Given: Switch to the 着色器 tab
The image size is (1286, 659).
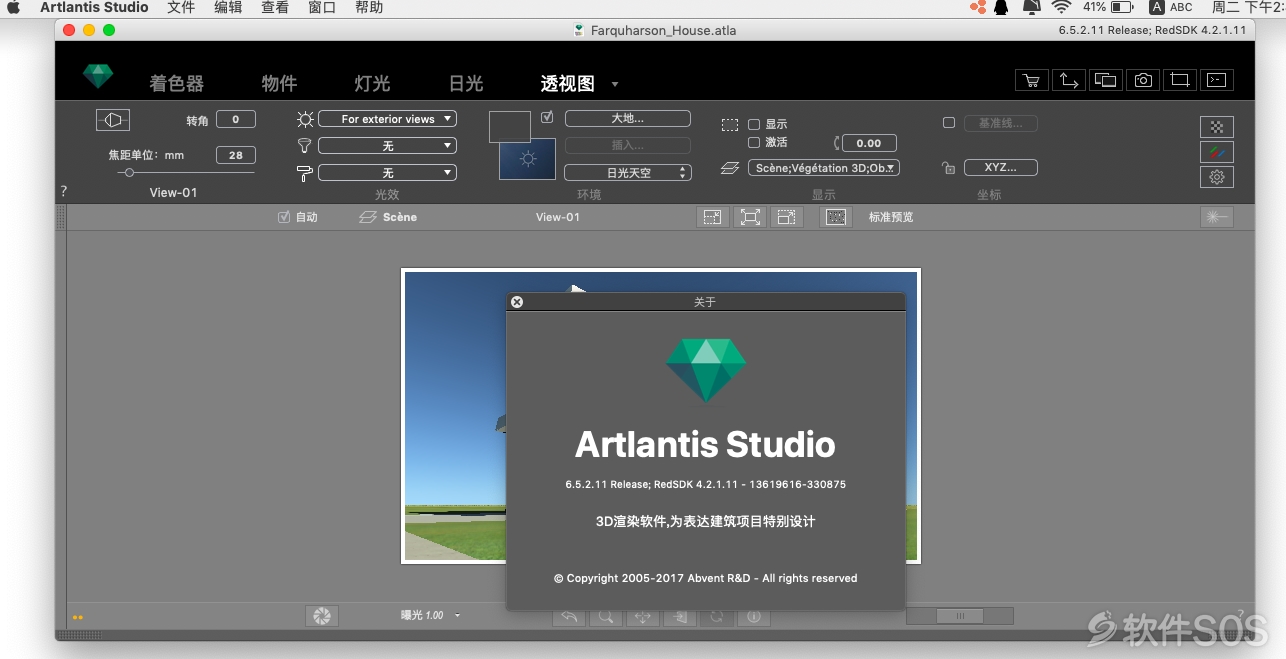Looking at the screenshot, I should click(177, 84).
